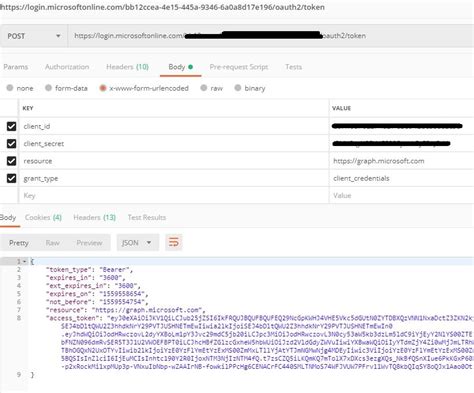
Task: Open the JSON format dropdown
Action: coord(137,243)
